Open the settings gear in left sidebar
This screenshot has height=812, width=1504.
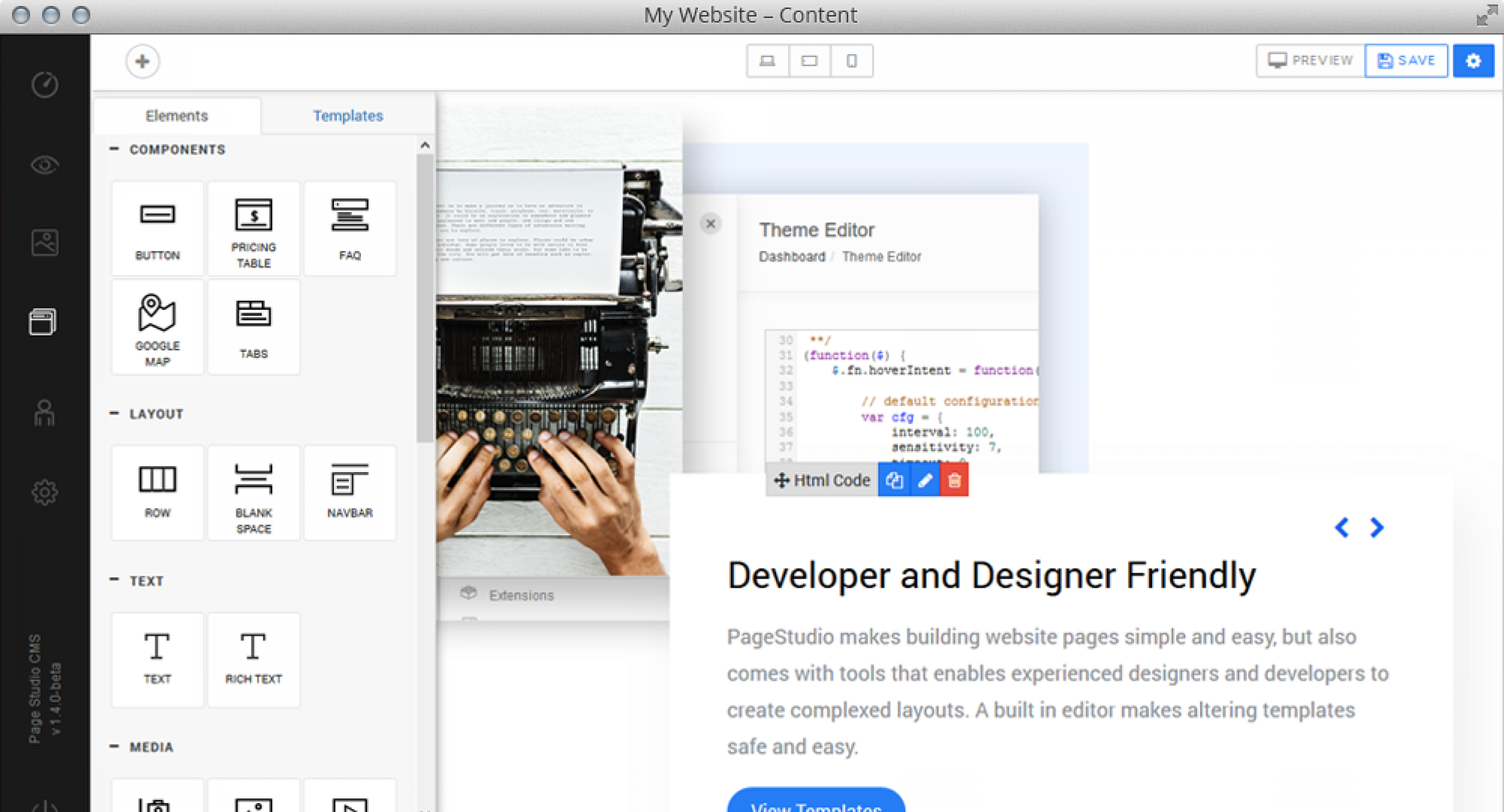click(45, 492)
